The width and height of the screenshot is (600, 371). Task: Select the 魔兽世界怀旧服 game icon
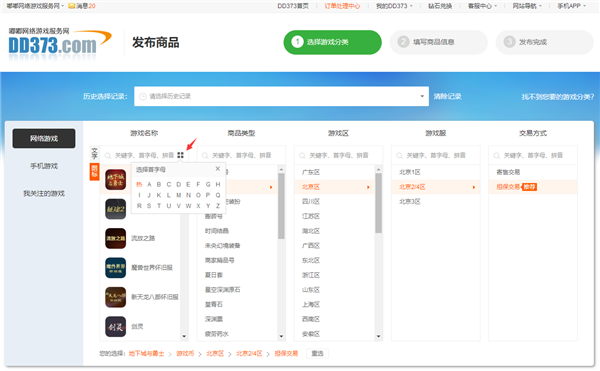[x=116, y=268]
